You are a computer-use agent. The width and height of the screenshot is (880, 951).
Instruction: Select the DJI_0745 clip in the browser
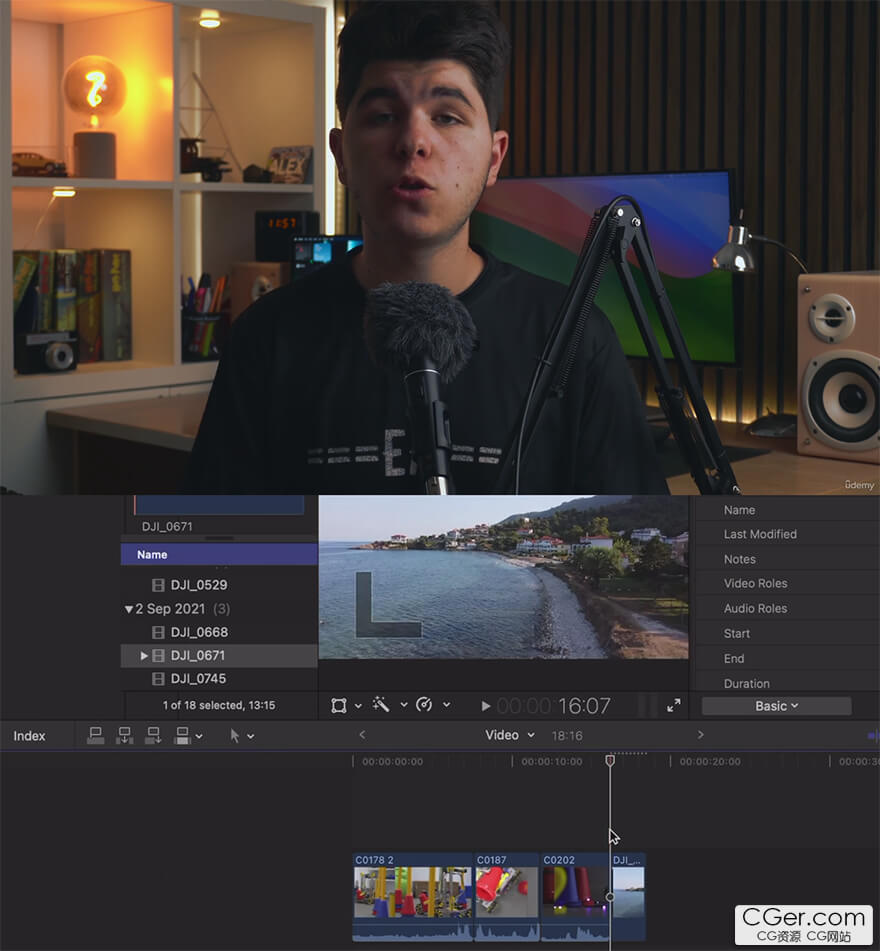198,679
